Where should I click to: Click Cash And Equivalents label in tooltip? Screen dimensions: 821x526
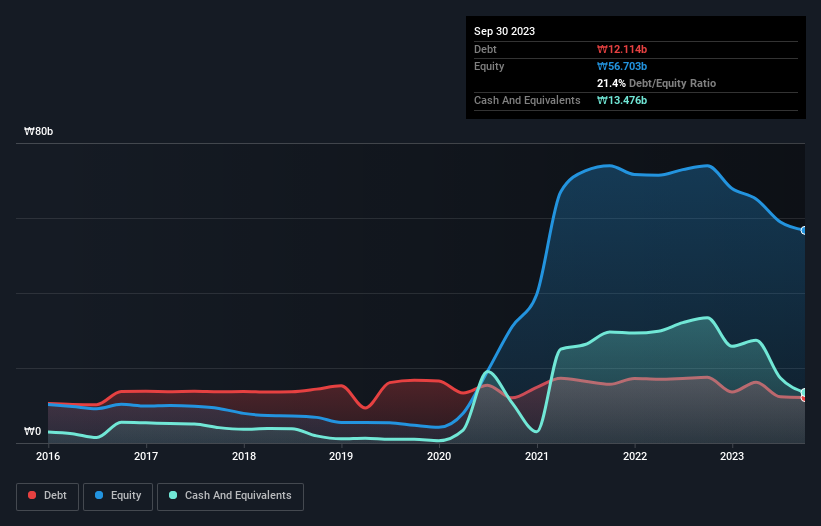pos(527,100)
